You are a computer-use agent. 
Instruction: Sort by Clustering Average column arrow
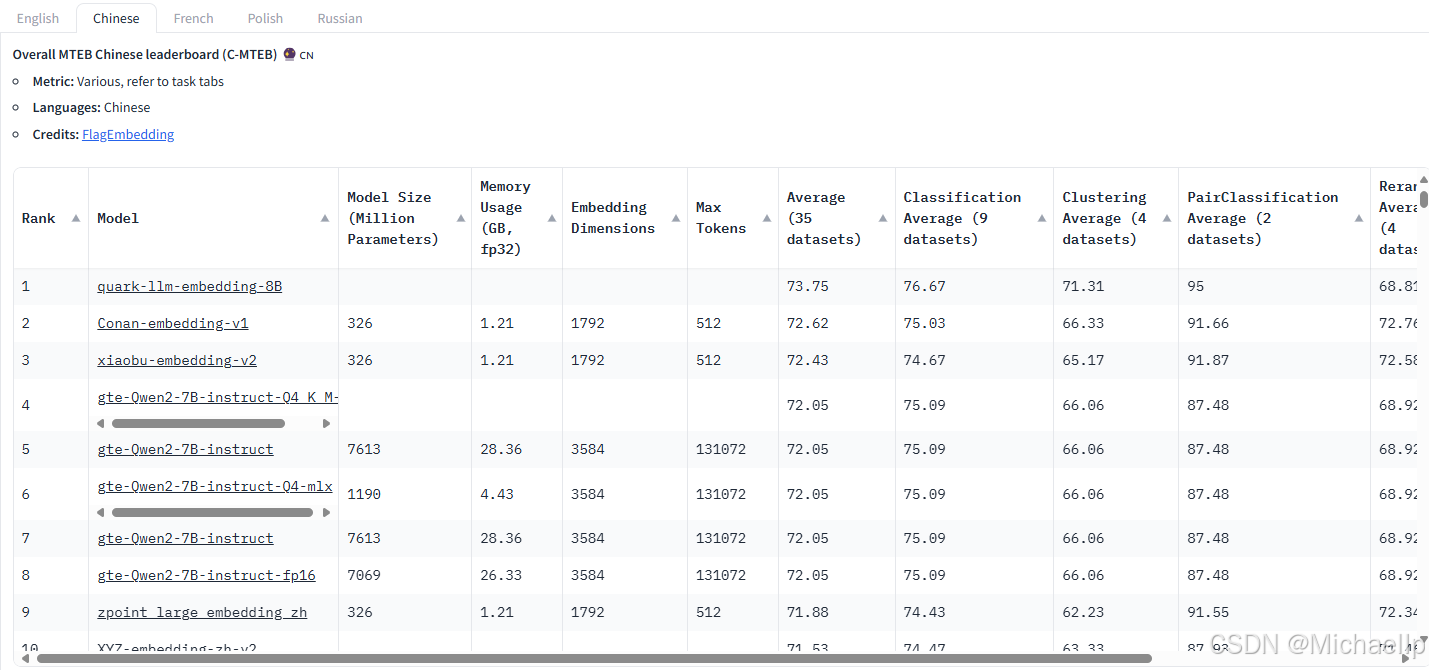click(x=1167, y=218)
